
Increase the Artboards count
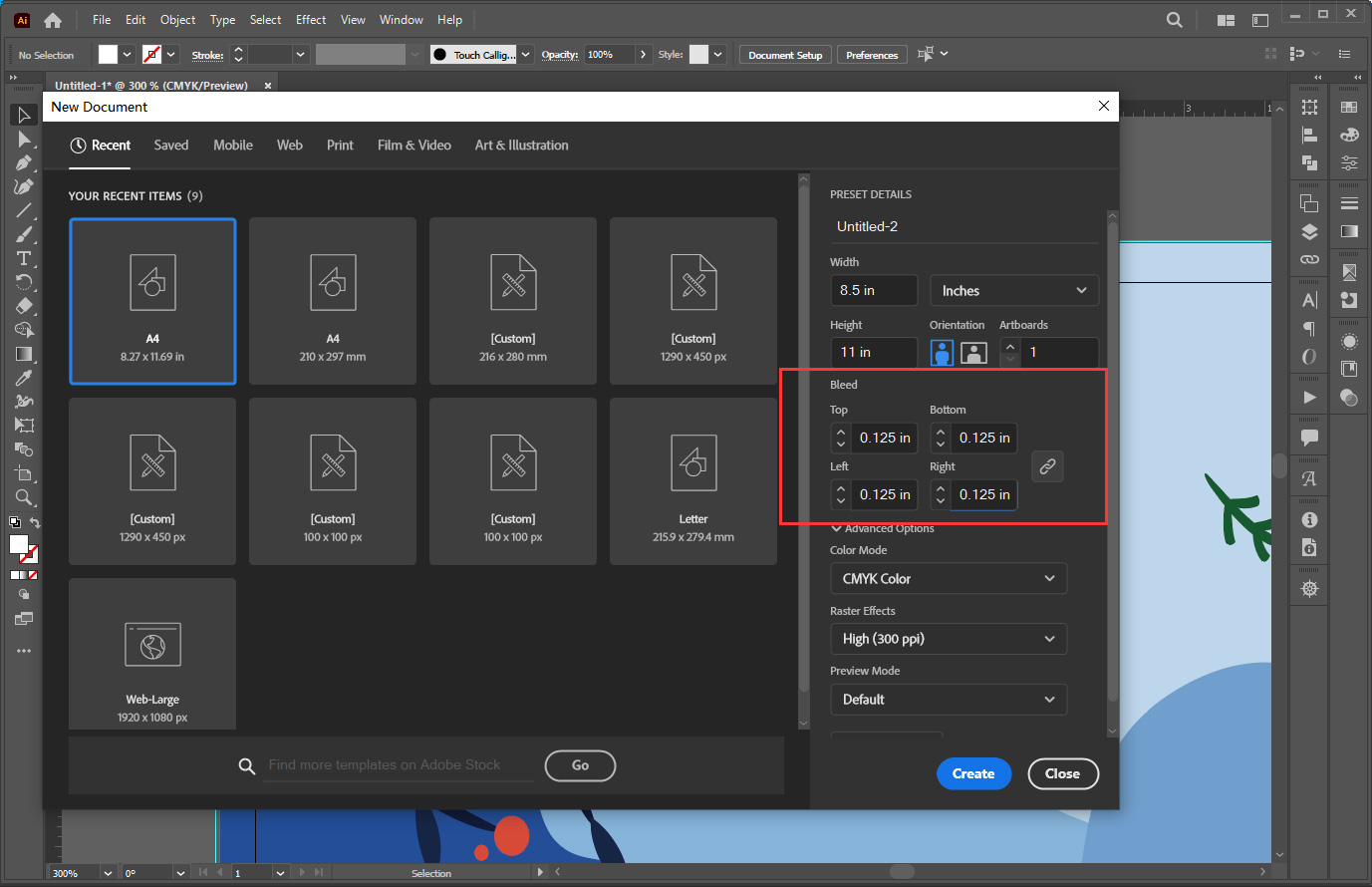pos(1010,347)
